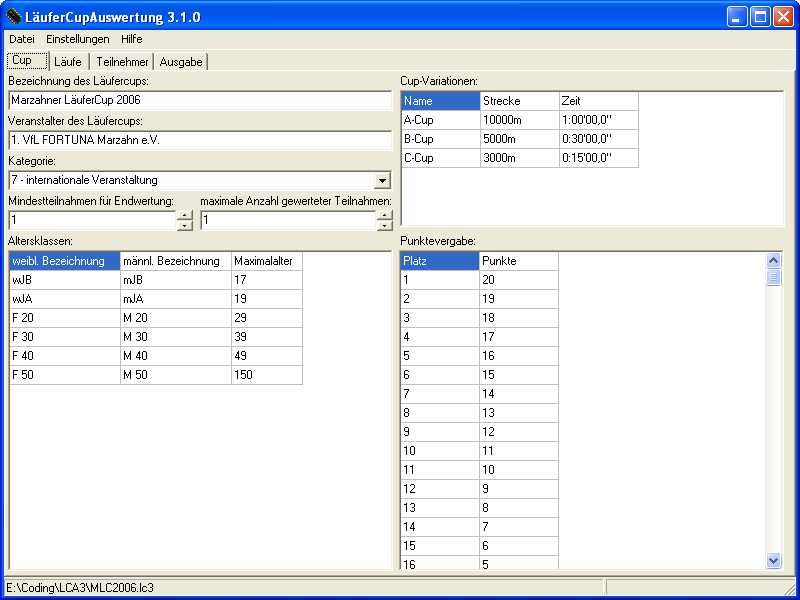Click Punktevergabe scrollbar down arrow
800x600 pixels.
tap(773, 560)
